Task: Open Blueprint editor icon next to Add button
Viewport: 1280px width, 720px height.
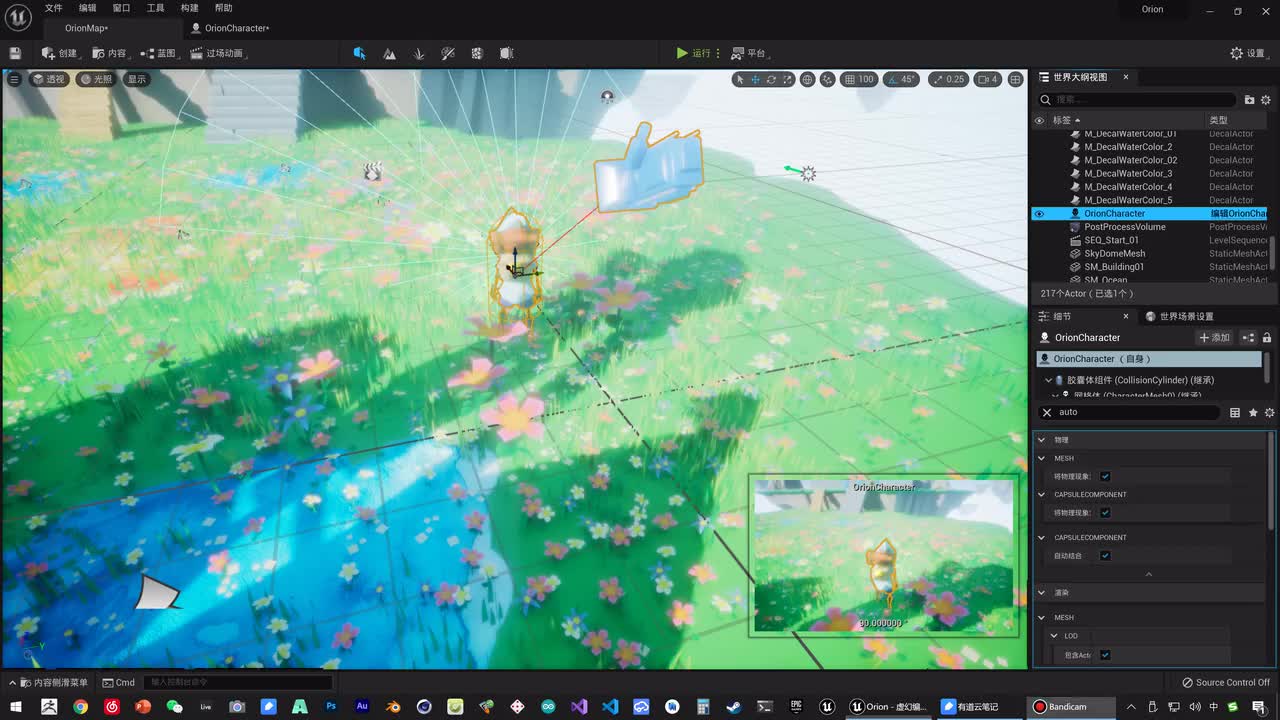Action: point(1249,338)
